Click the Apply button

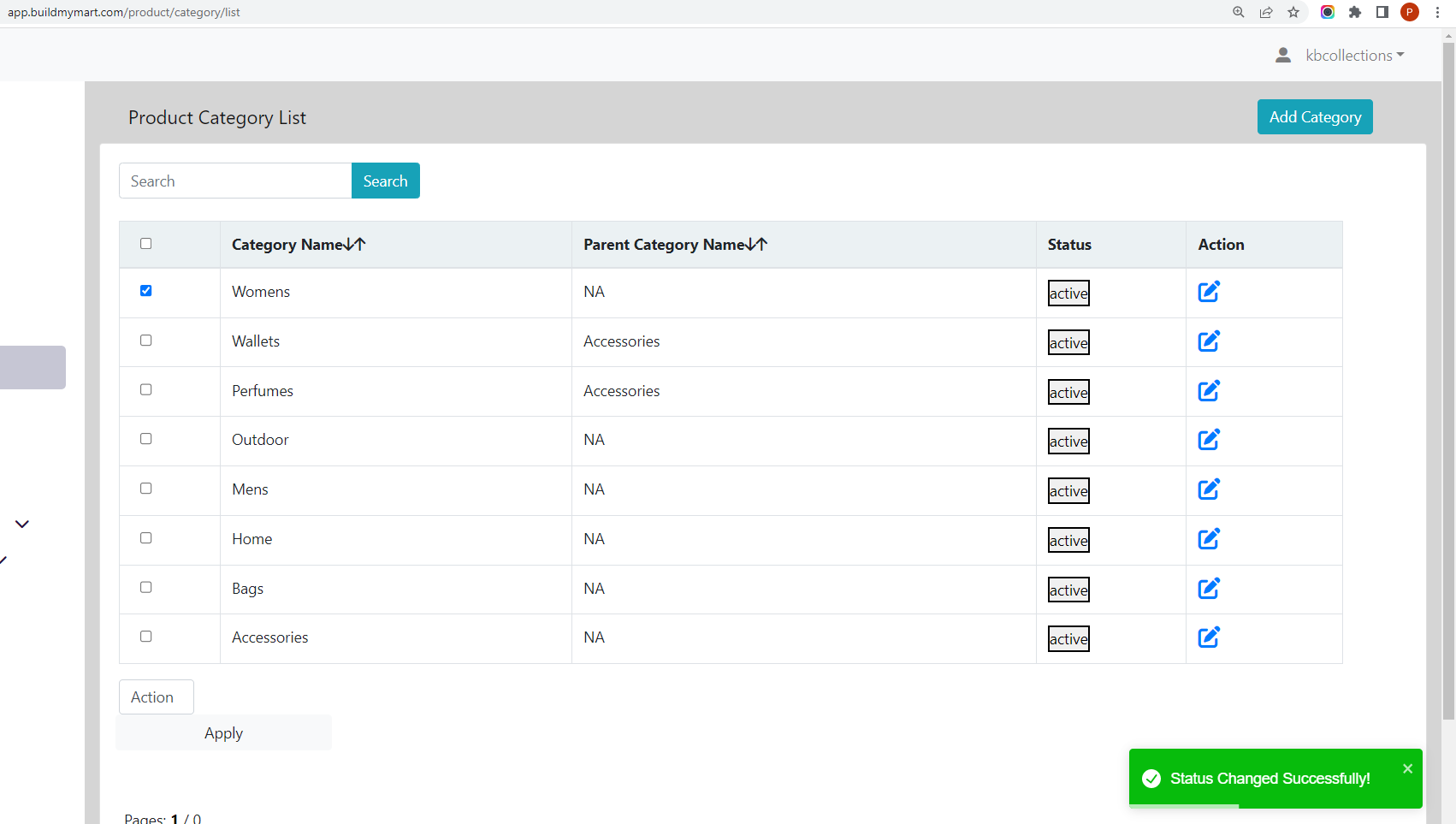(223, 733)
